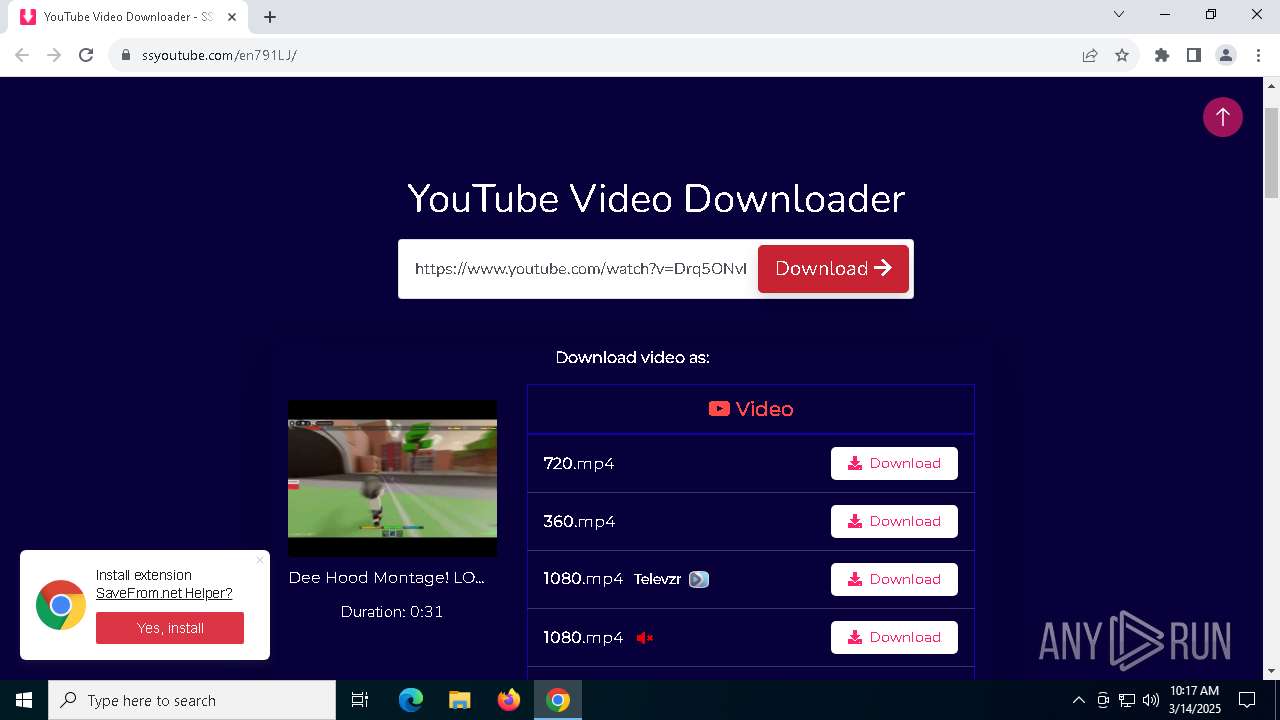Click the YouTube URL input field
The height and width of the screenshot is (720, 1280).
coord(580,269)
